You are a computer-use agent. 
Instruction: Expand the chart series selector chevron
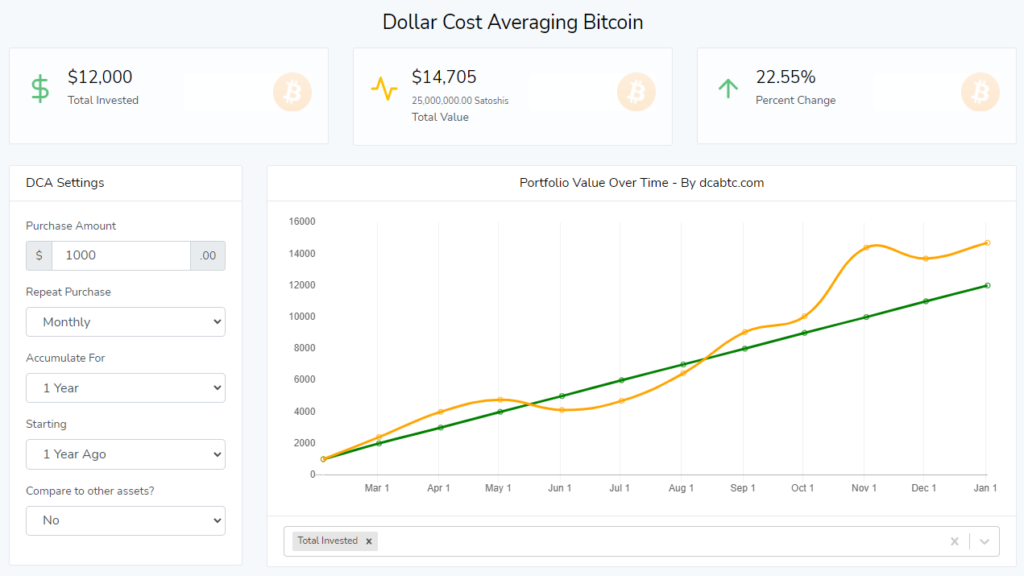coord(984,541)
